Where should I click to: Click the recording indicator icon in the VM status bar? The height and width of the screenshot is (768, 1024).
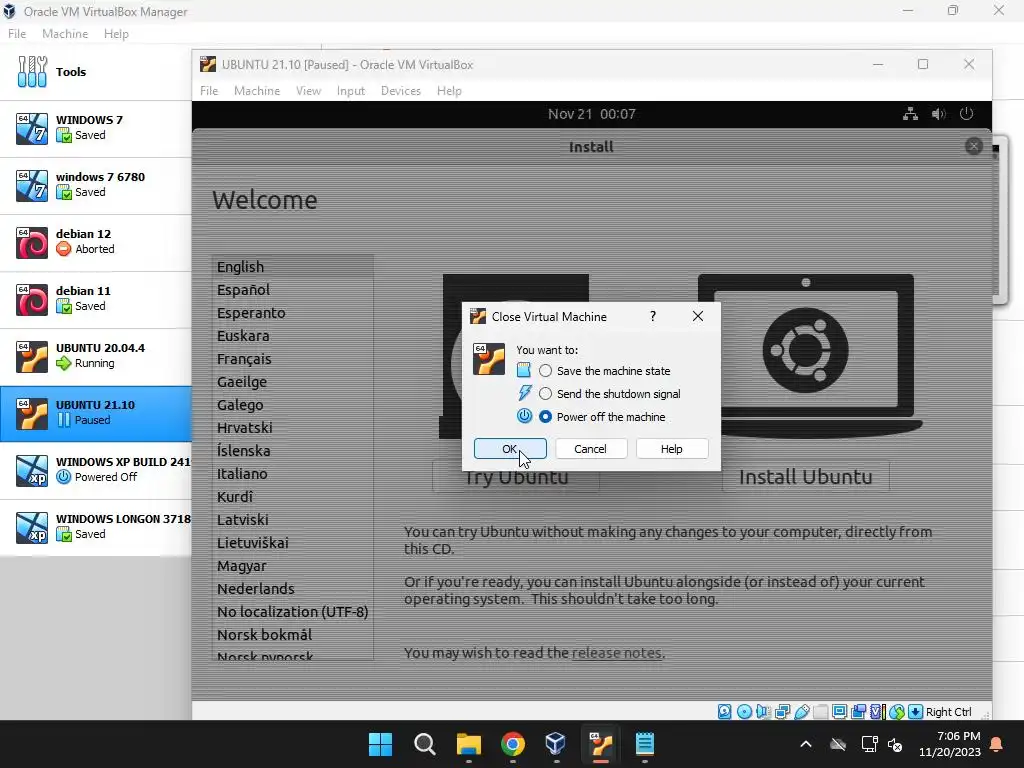[x=859, y=712]
